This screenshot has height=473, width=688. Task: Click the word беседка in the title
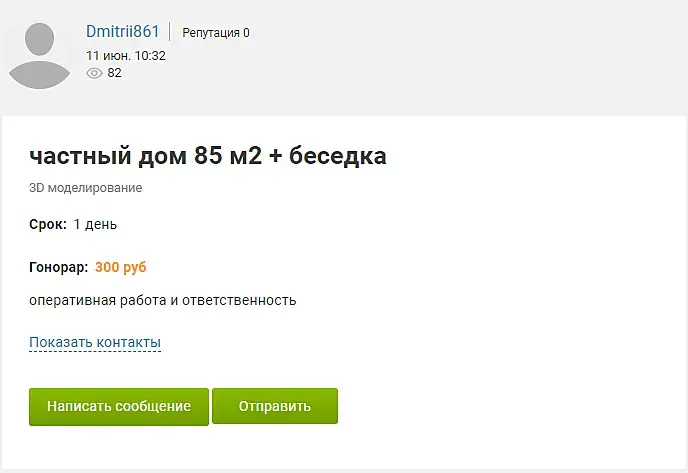(x=337, y=155)
